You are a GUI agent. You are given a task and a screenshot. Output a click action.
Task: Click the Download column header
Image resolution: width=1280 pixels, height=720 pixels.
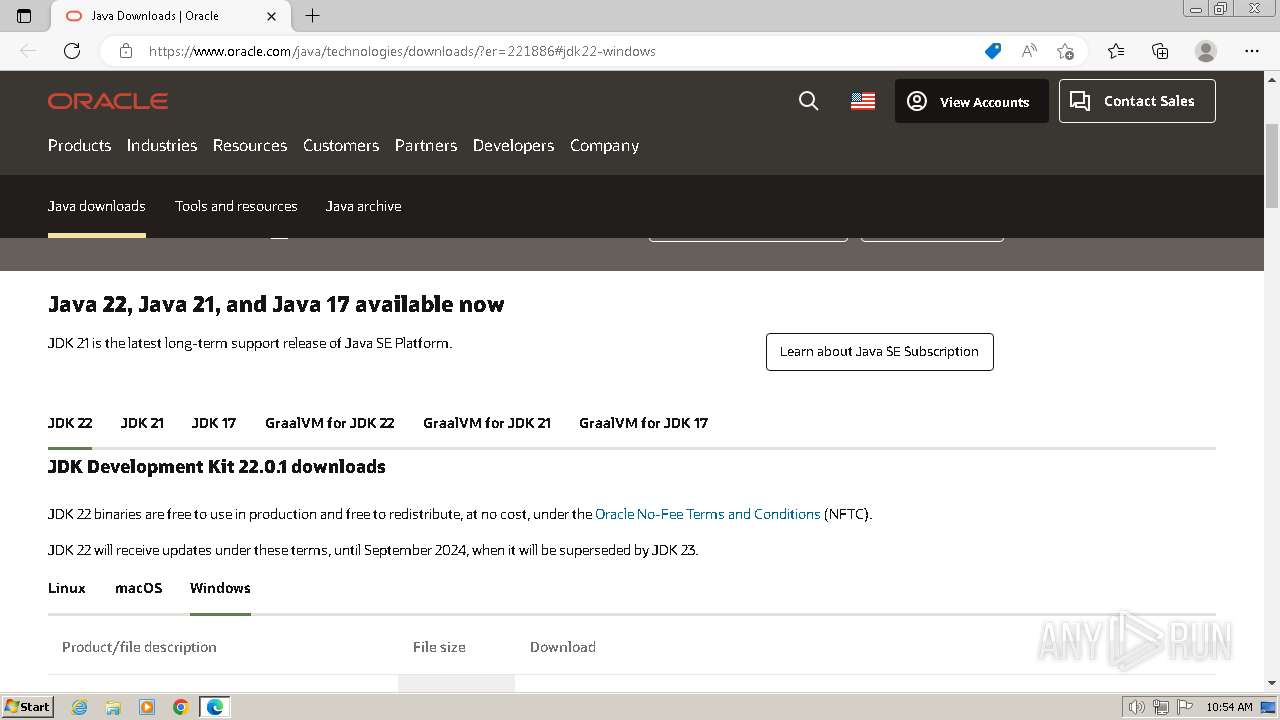(x=563, y=647)
